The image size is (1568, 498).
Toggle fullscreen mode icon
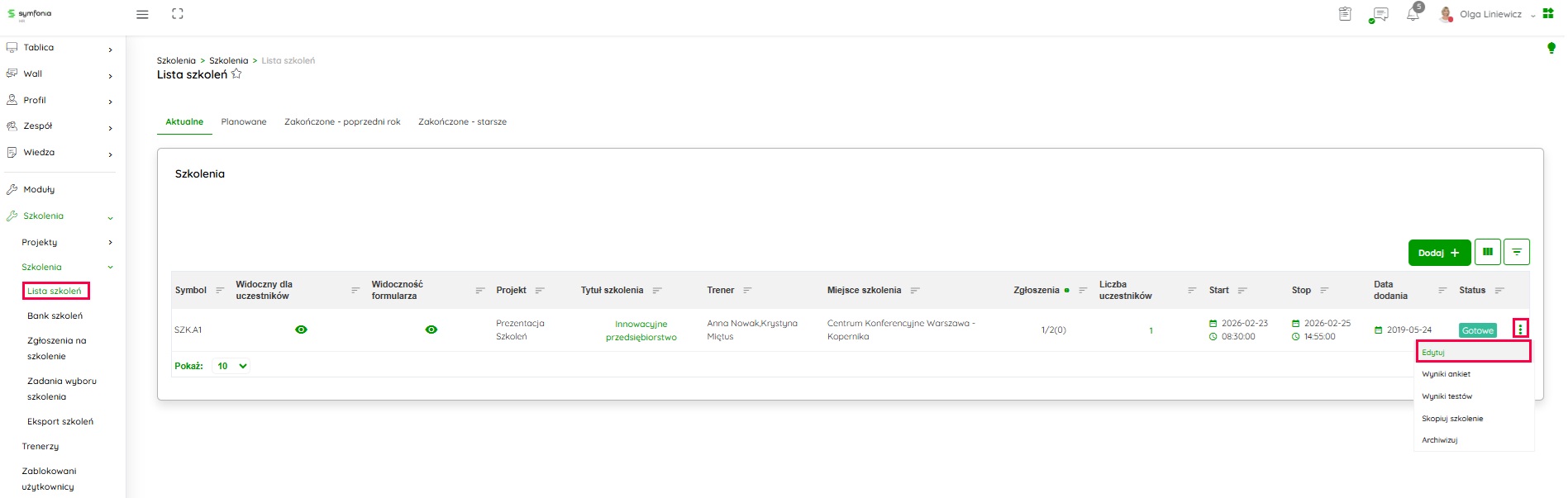coord(178,14)
